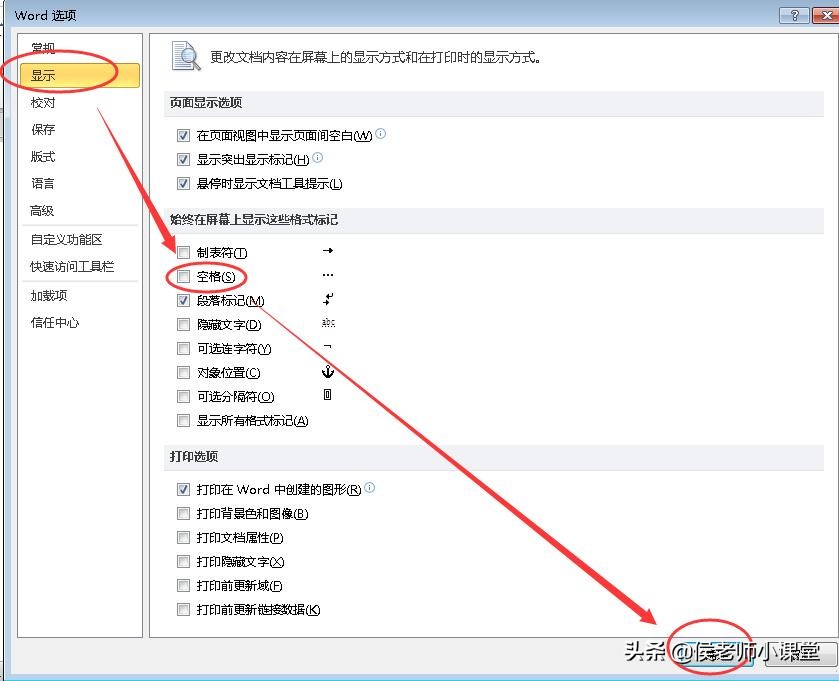
Task: Disable the 段落标记 checkbox
Action: pos(183,300)
